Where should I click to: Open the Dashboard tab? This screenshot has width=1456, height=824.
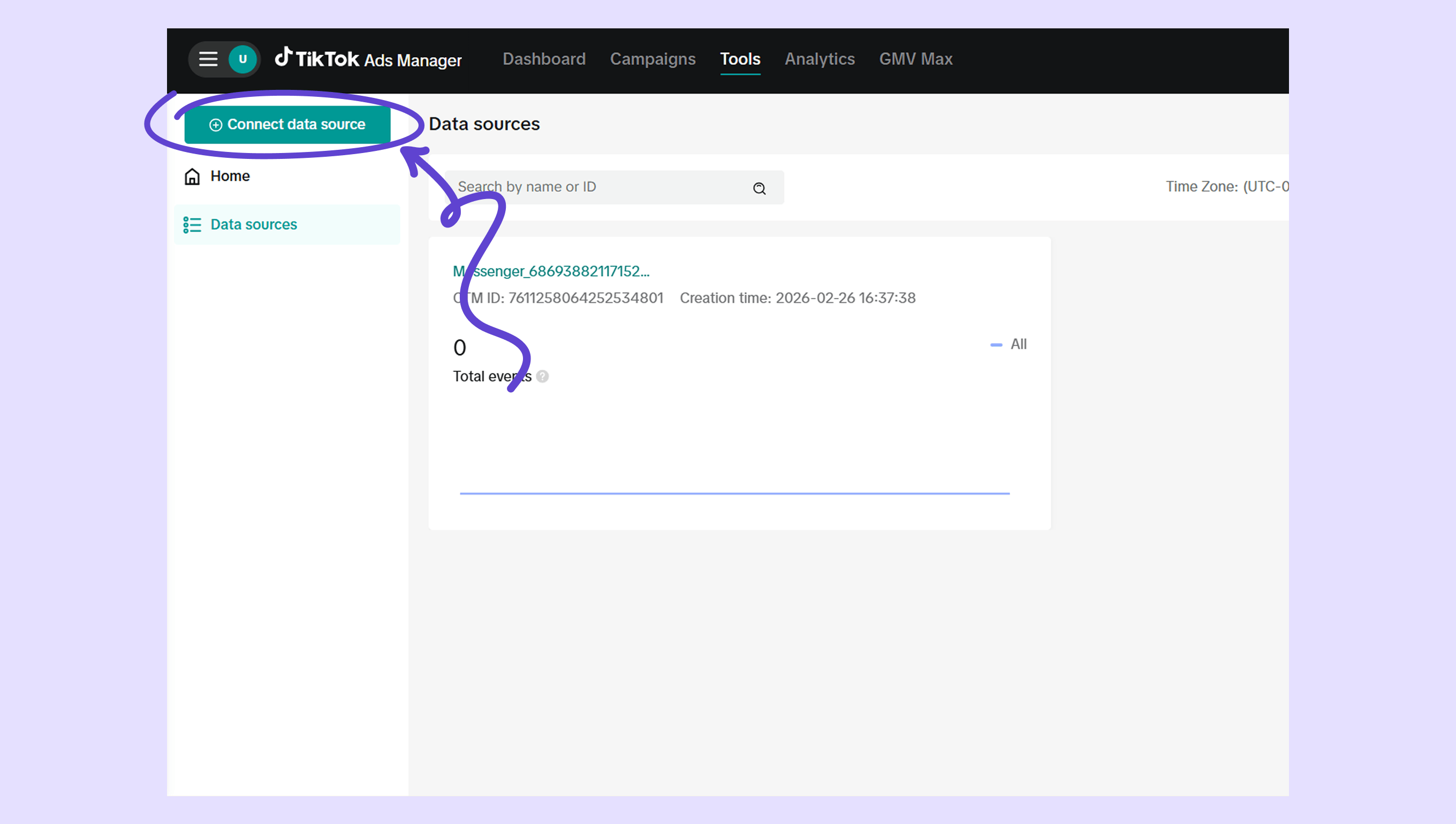tap(544, 59)
